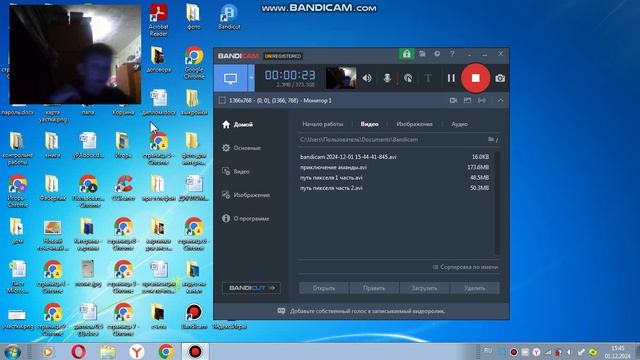Click the Править button
Screen dimensions: 640x360
click(x=374, y=288)
